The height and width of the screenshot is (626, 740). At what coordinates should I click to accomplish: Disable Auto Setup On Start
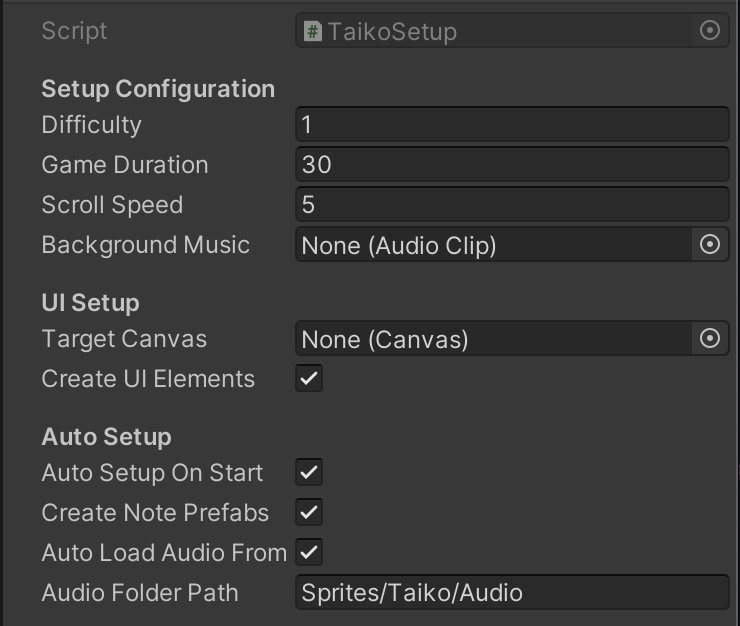[309, 472]
